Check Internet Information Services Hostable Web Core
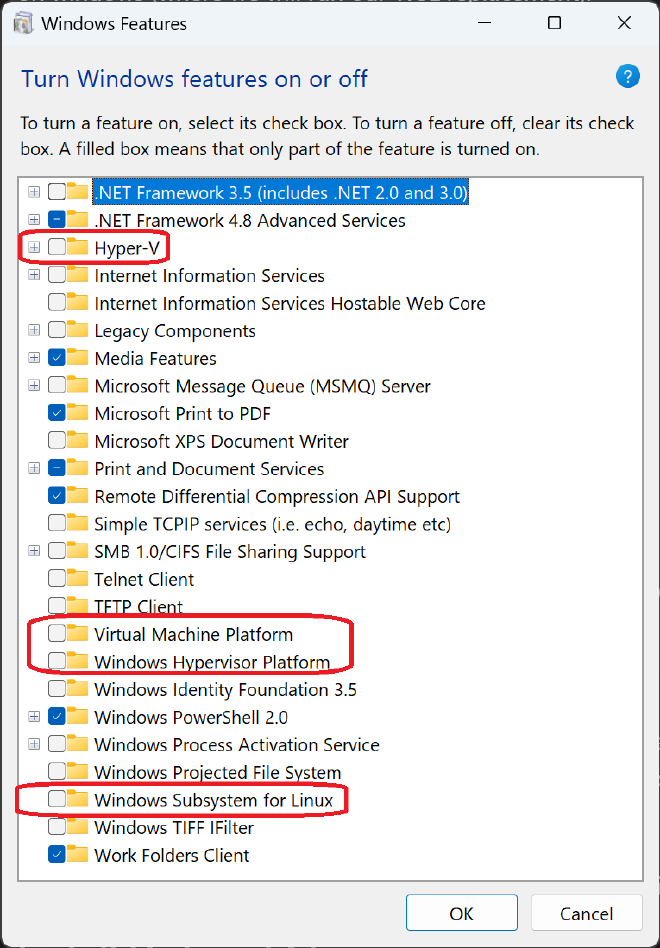 (57, 303)
